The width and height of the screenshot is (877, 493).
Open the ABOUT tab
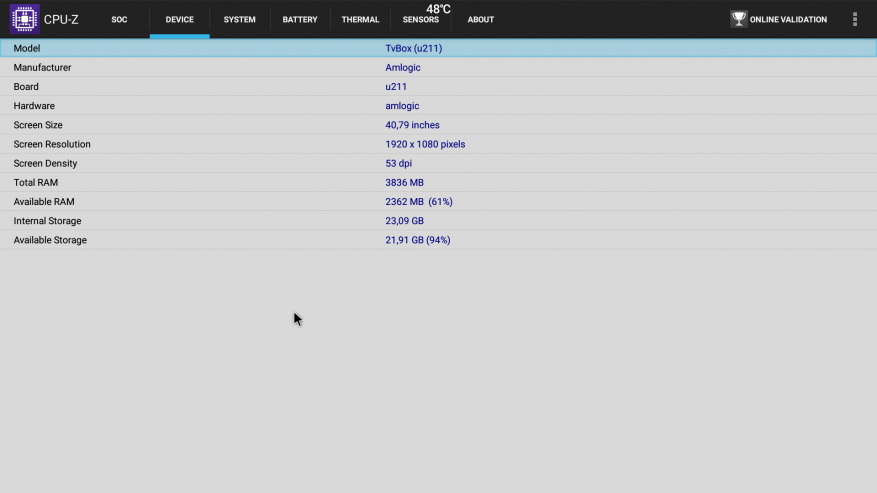coord(480,20)
